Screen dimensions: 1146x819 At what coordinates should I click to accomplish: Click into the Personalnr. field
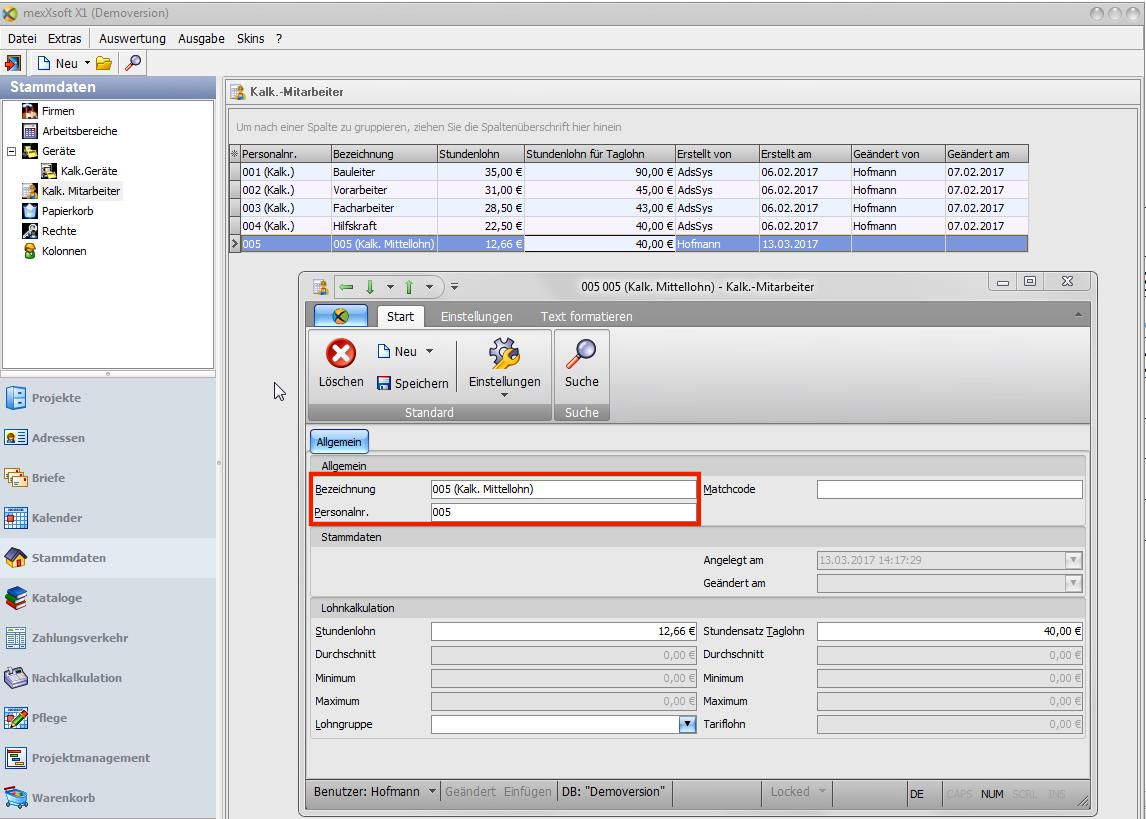[x=563, y=512]
